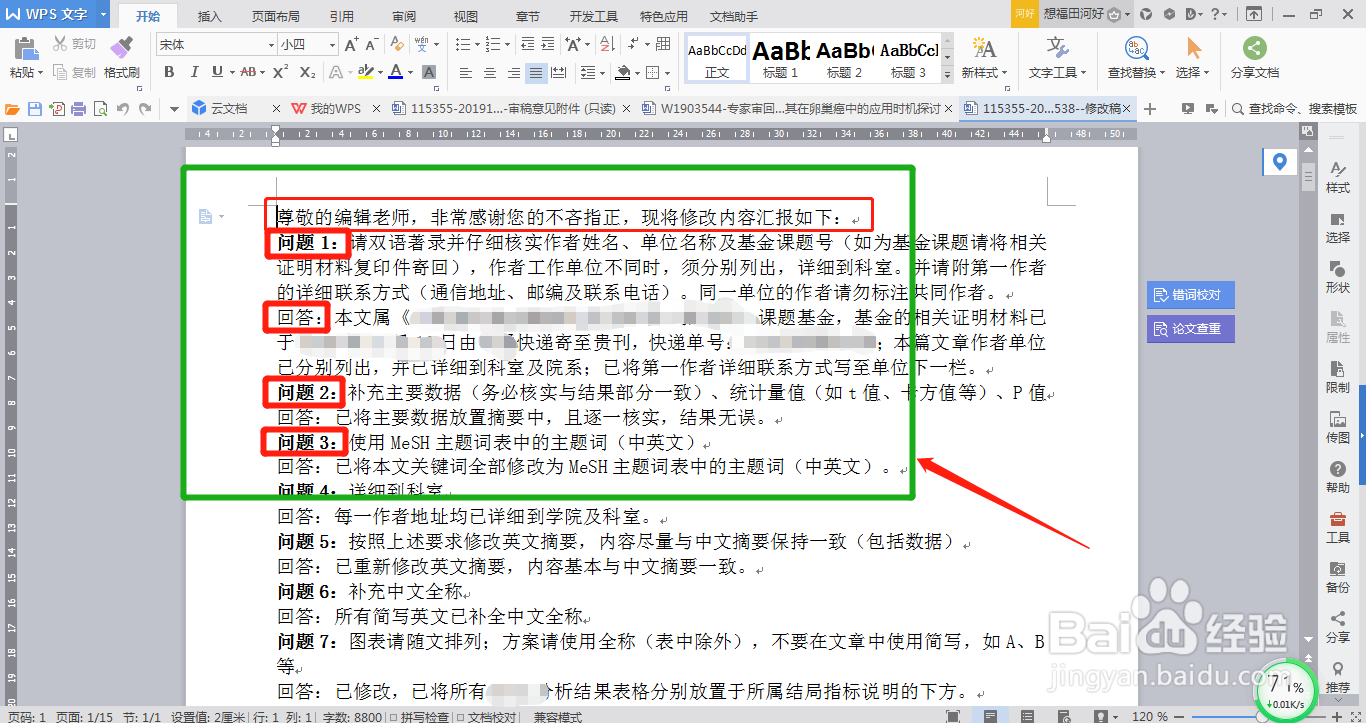Switch to the 页面布局 tab
Screen dimensions: 1366x723
pos(275,17)
